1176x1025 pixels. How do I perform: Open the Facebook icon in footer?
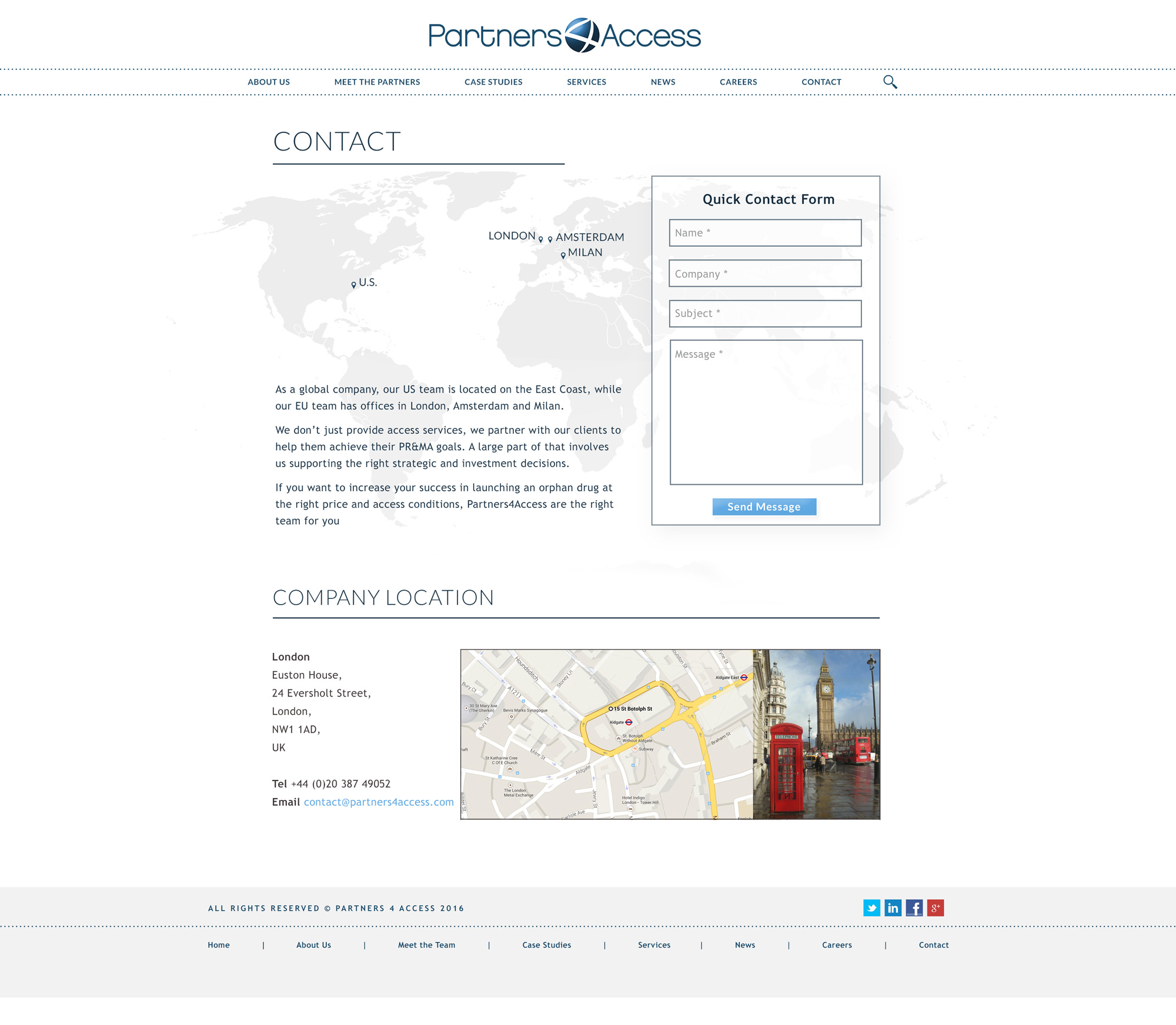[x=914, y=907]
